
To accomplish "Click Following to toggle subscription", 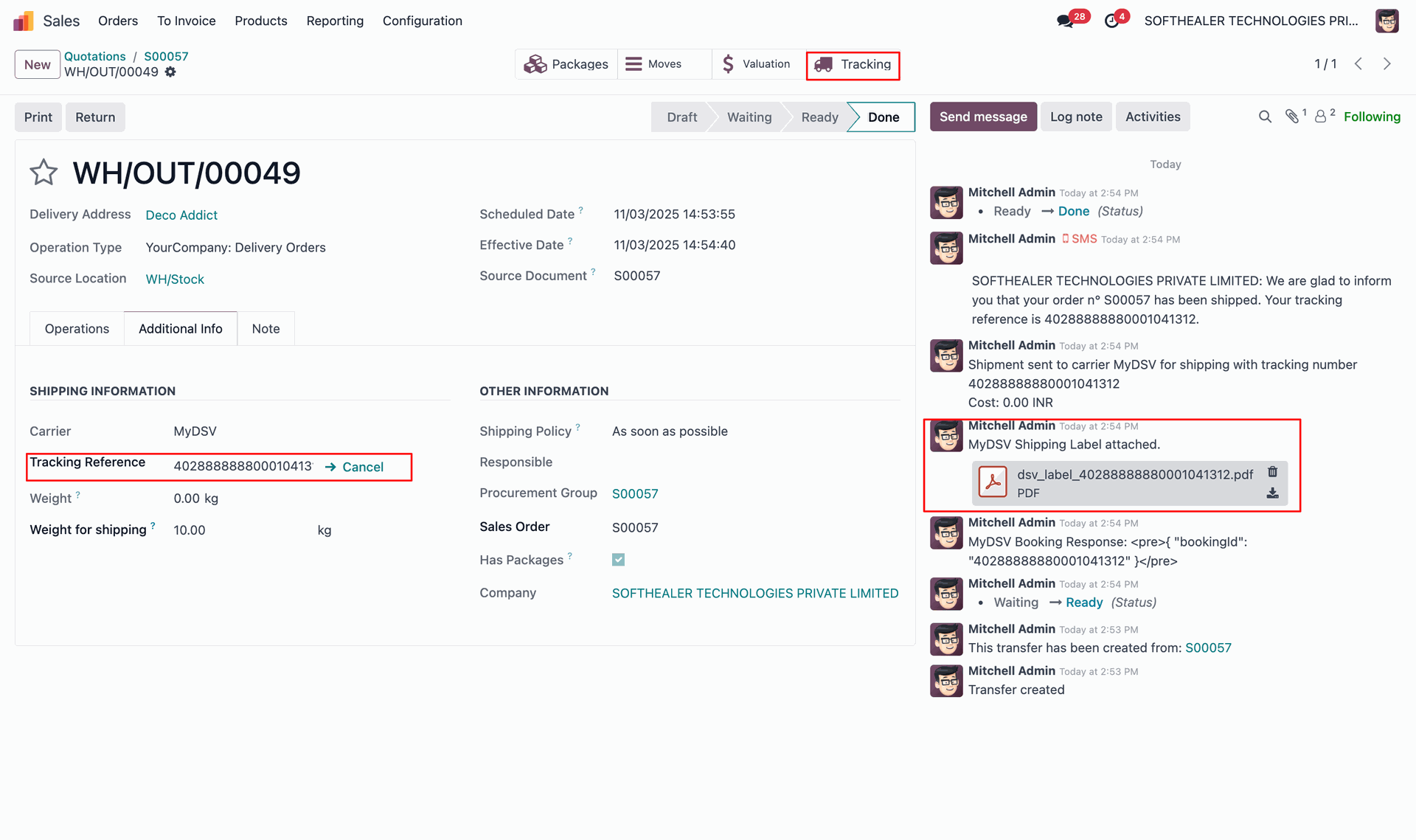I will [x=1371, y=117].
